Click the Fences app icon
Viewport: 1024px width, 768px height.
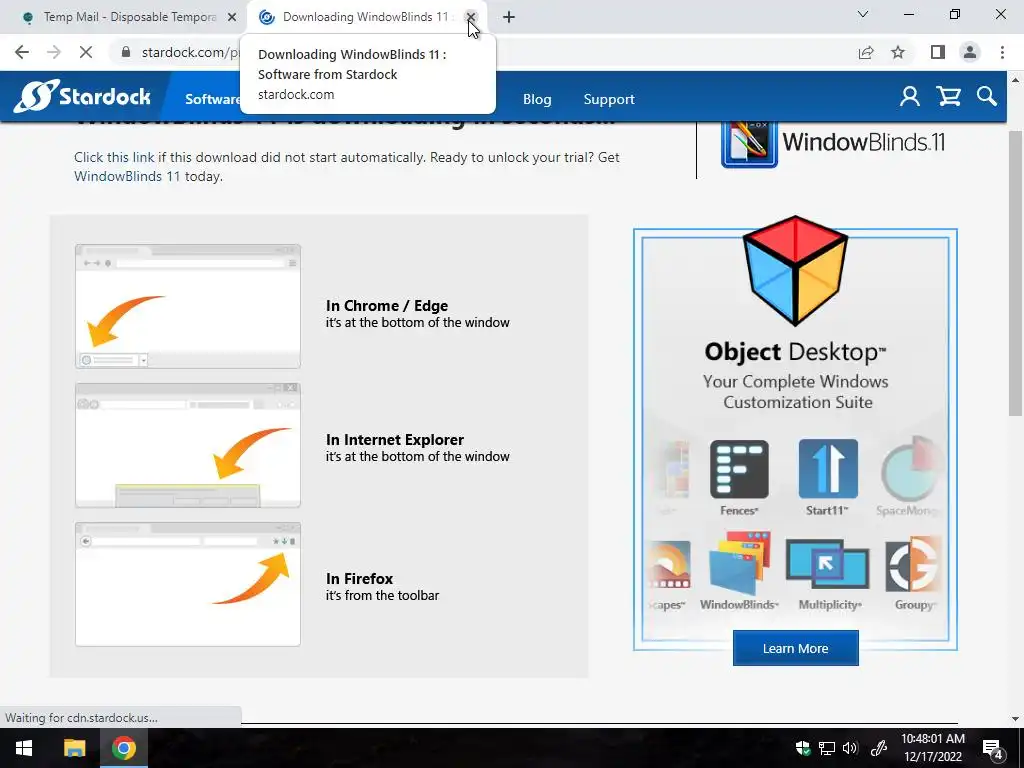click(739, 470)
